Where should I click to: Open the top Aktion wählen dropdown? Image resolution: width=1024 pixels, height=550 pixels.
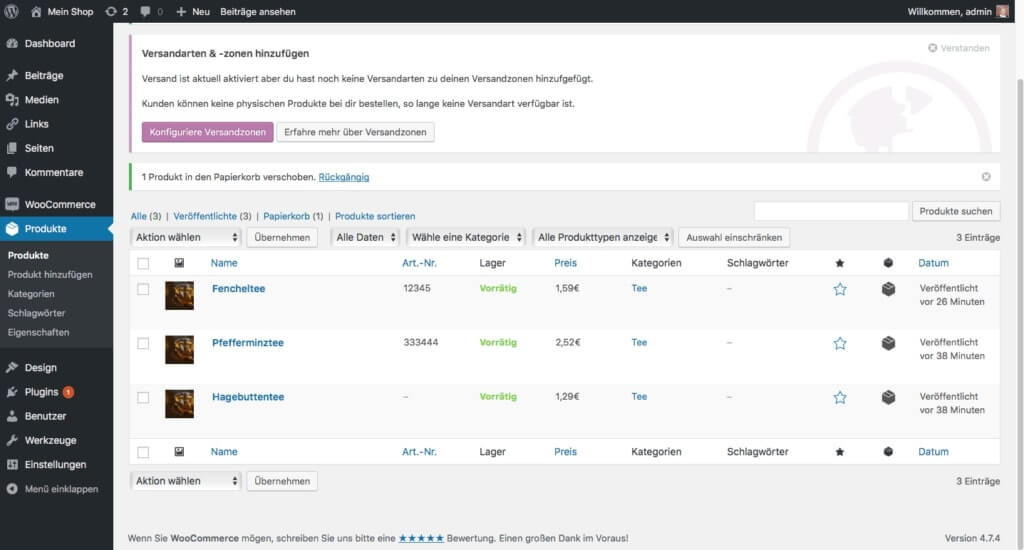[x=186, y=237]
